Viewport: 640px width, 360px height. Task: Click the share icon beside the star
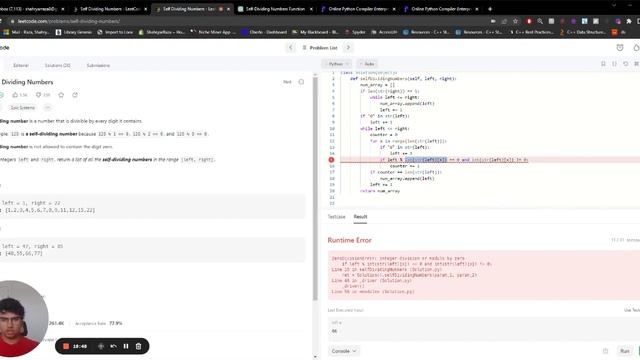click(75, 95)
